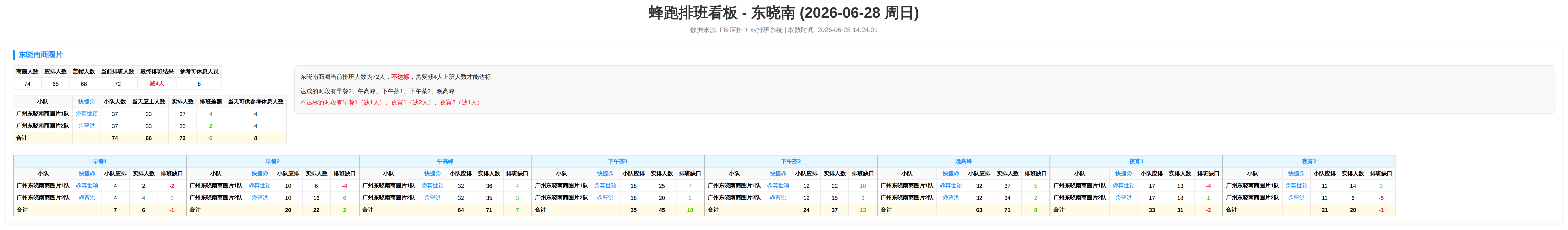Click @曹洪 in the 下午茶1 table
Screen dimensions: 1568x230
point(606,198)
